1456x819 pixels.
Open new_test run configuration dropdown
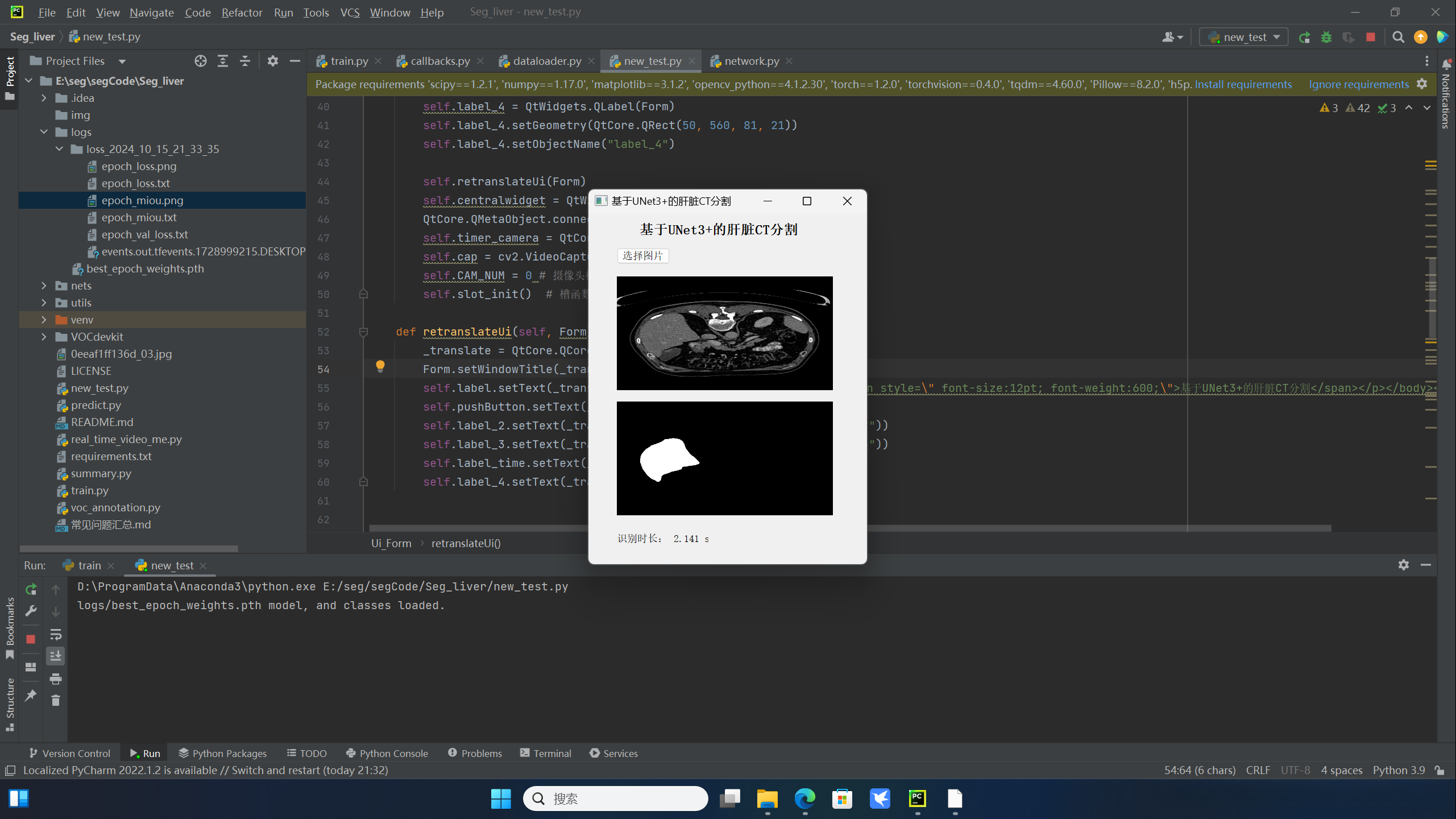(1244, 38)
